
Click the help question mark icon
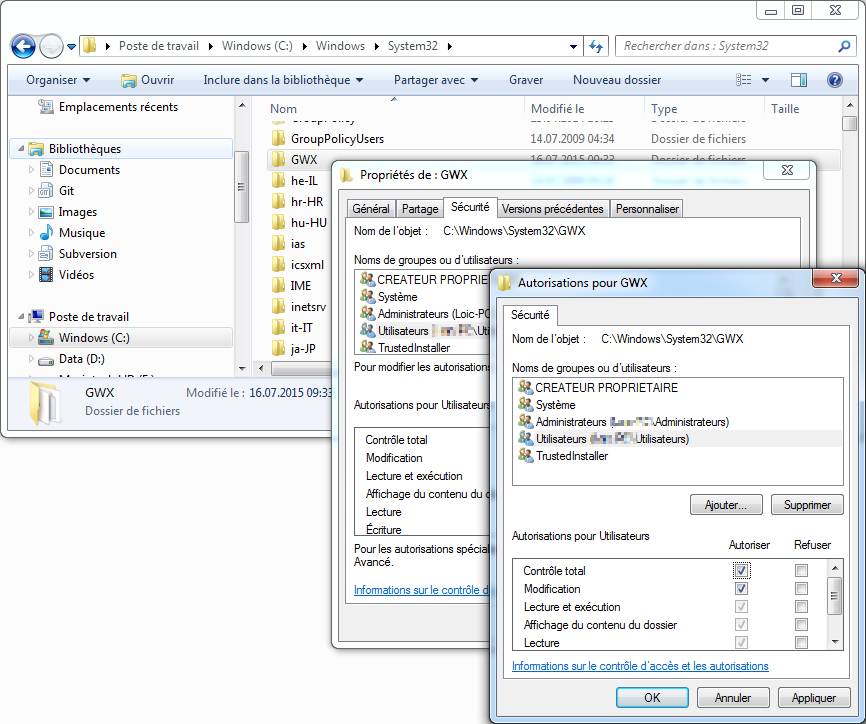834,80
